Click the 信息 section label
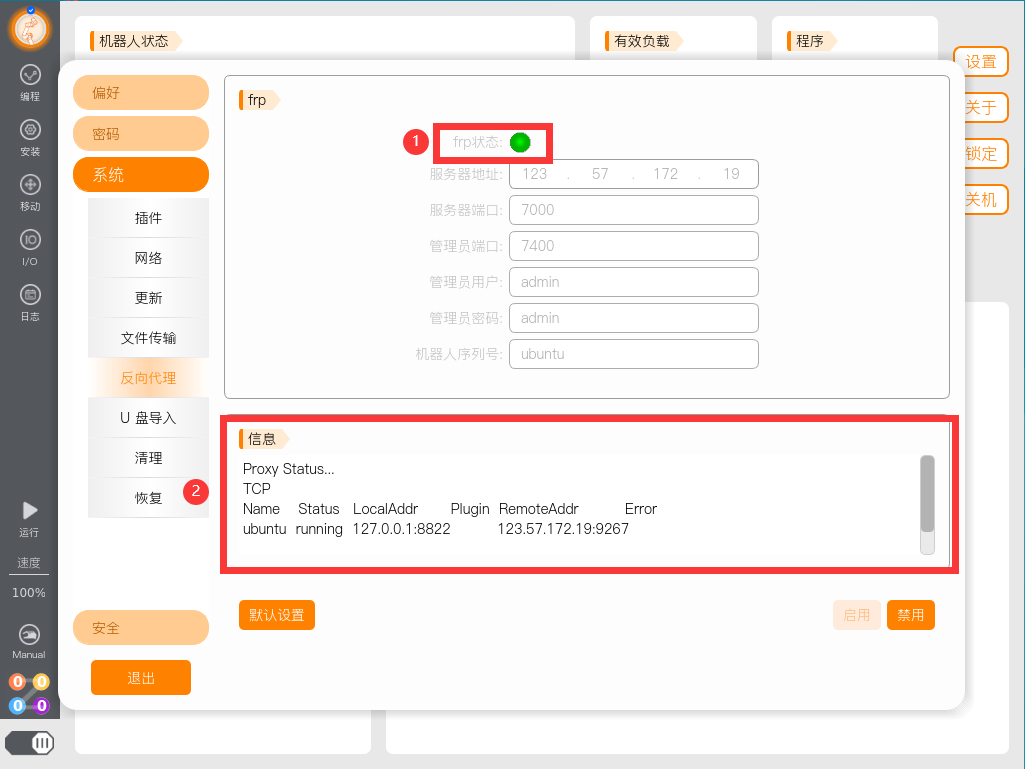This screenshot has height=769, width=1025. click(263, 439)
